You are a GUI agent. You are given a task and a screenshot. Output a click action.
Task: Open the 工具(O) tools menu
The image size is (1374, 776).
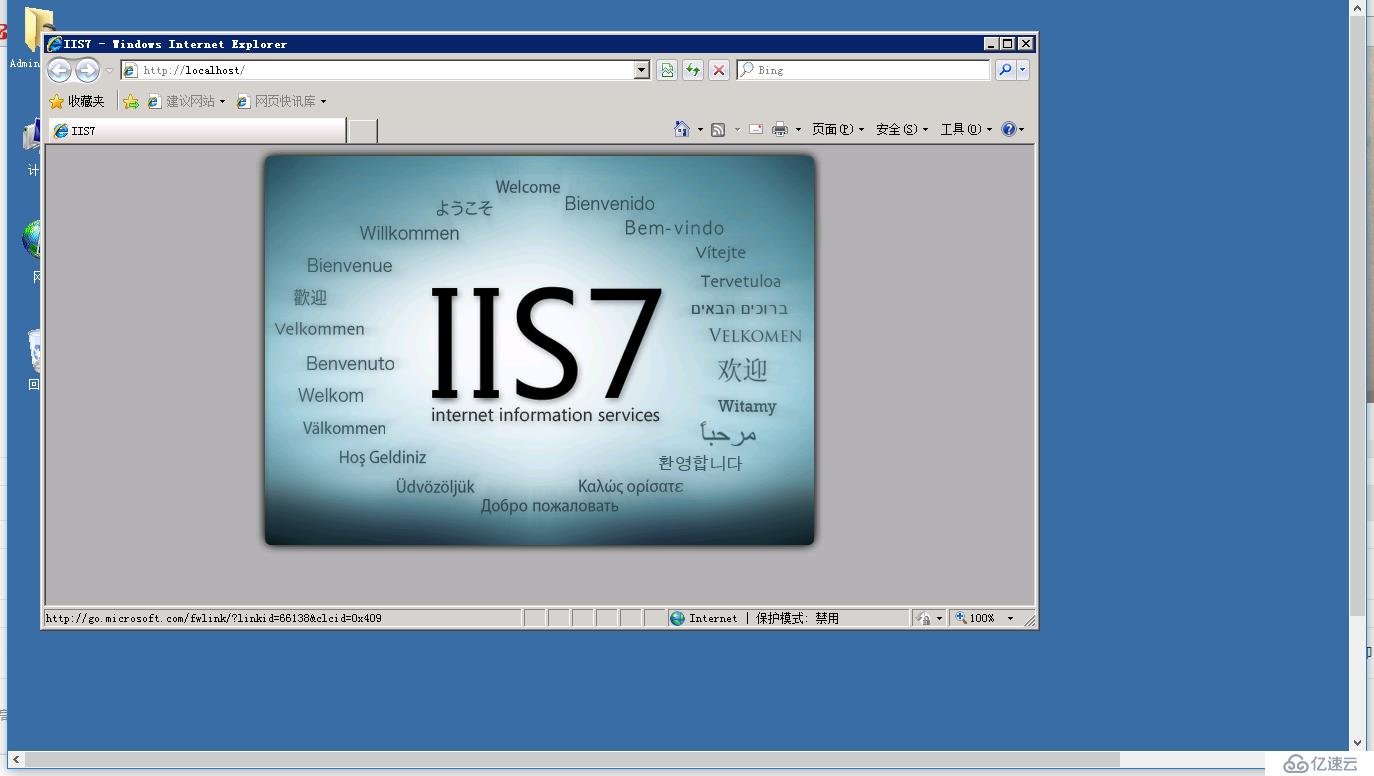[966, 129]
